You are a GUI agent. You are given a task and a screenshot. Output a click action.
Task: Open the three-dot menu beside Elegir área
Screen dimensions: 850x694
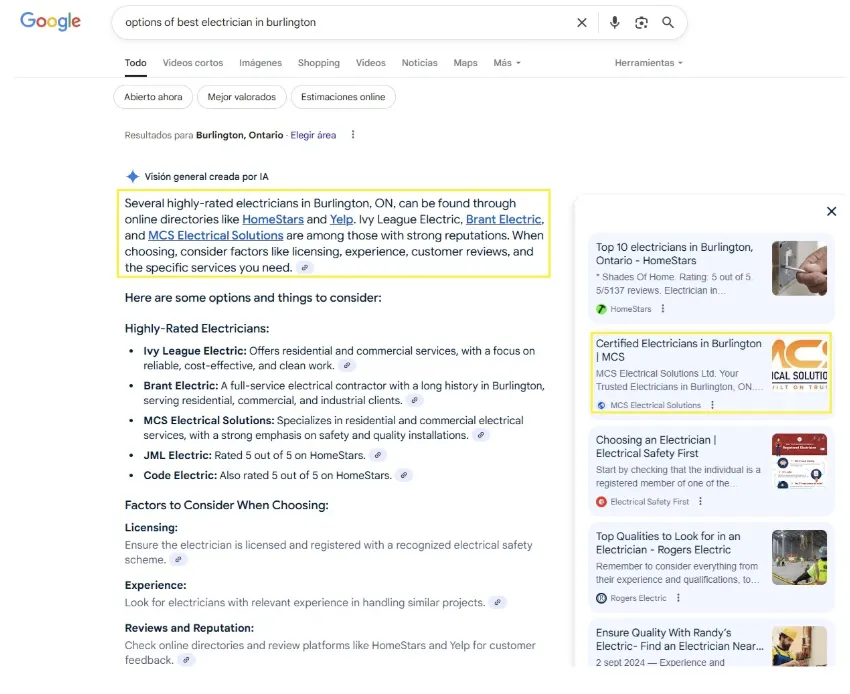[353, 134]
